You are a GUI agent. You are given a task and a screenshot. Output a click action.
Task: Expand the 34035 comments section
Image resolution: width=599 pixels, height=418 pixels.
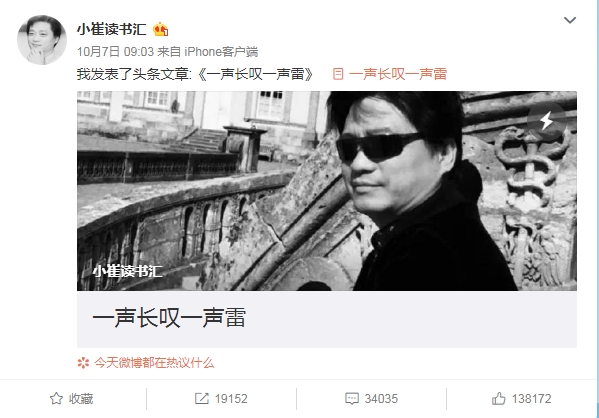pyautogui.click(x=371, y=399)
